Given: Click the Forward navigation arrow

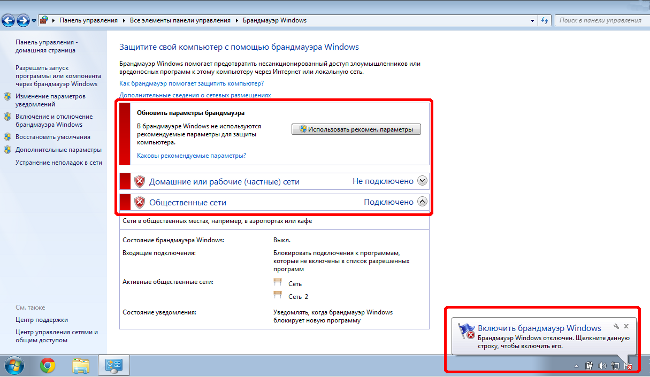Looking at the screenshot, I should [23, 20].
